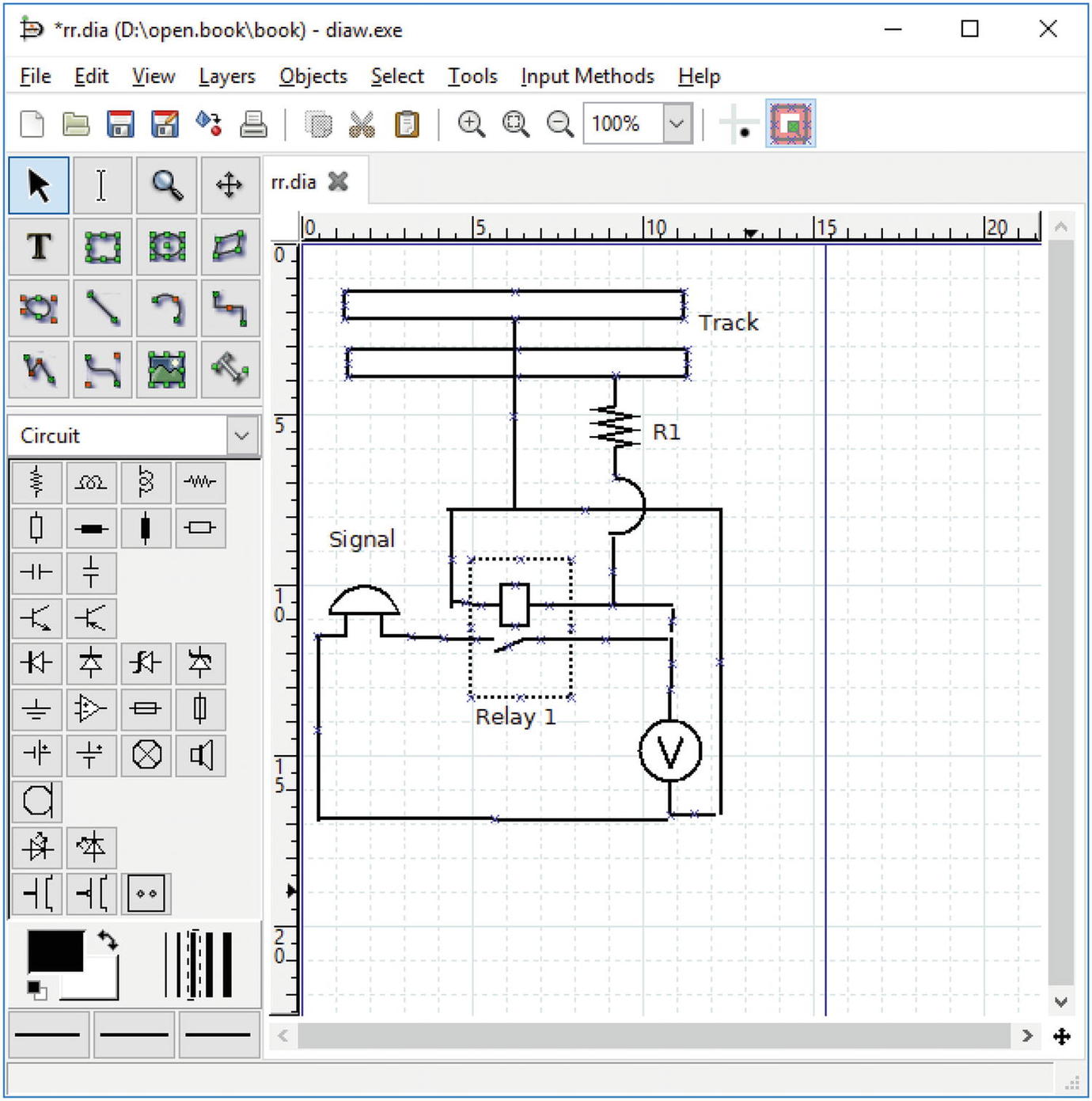The height and width of the screenshot is (1101, 1092).
Task: Click the white background color swatch
Action: coord(101,981)
